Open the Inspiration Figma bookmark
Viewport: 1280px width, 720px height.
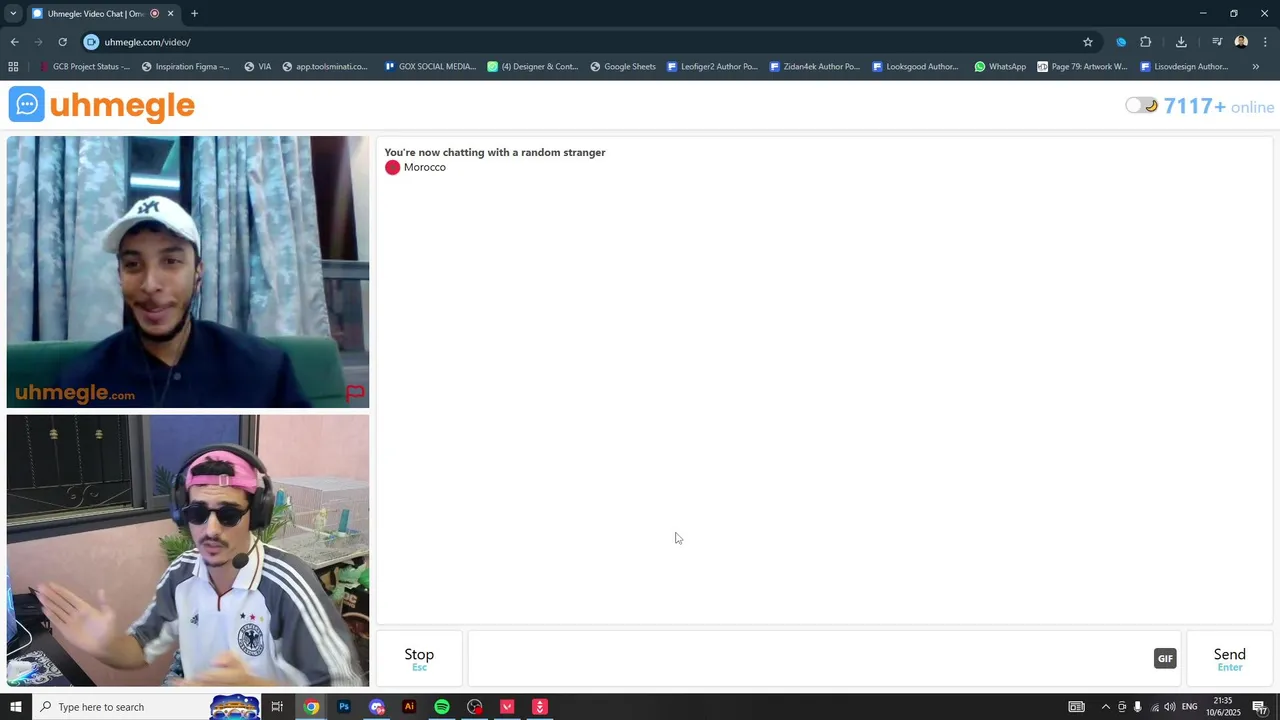(x=185, y=67)
